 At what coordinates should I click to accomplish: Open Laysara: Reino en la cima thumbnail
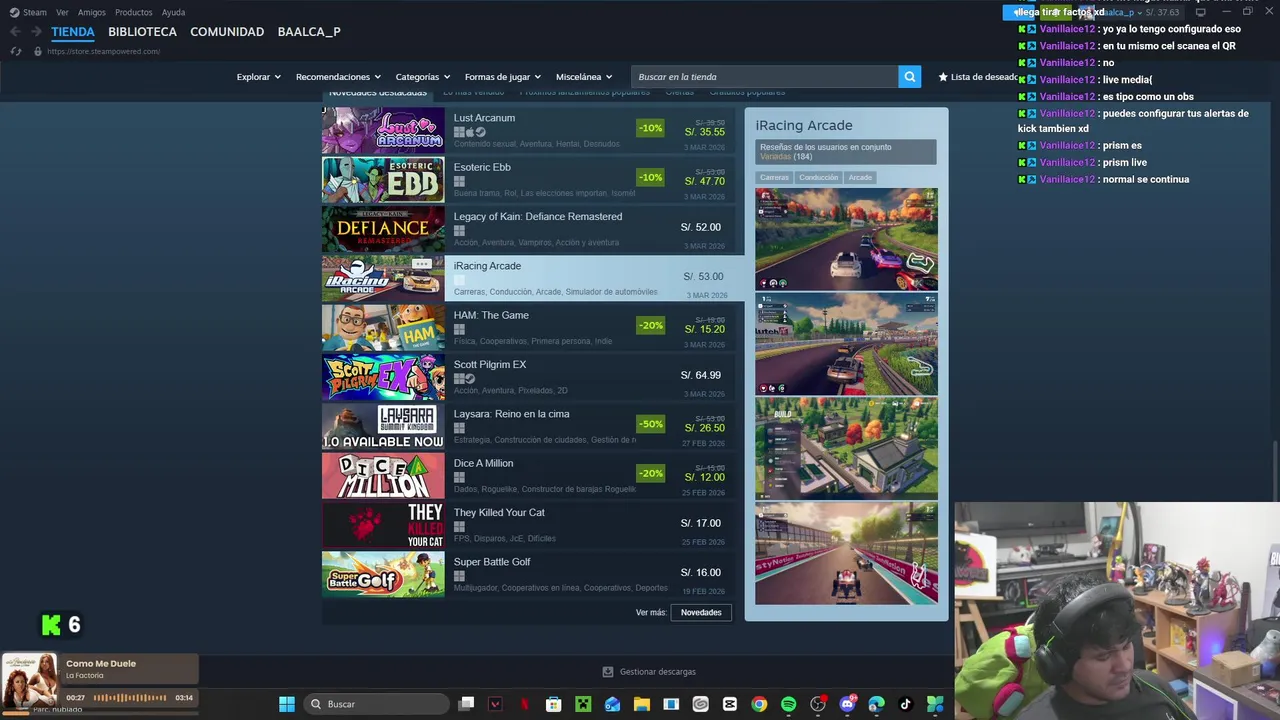383,426
